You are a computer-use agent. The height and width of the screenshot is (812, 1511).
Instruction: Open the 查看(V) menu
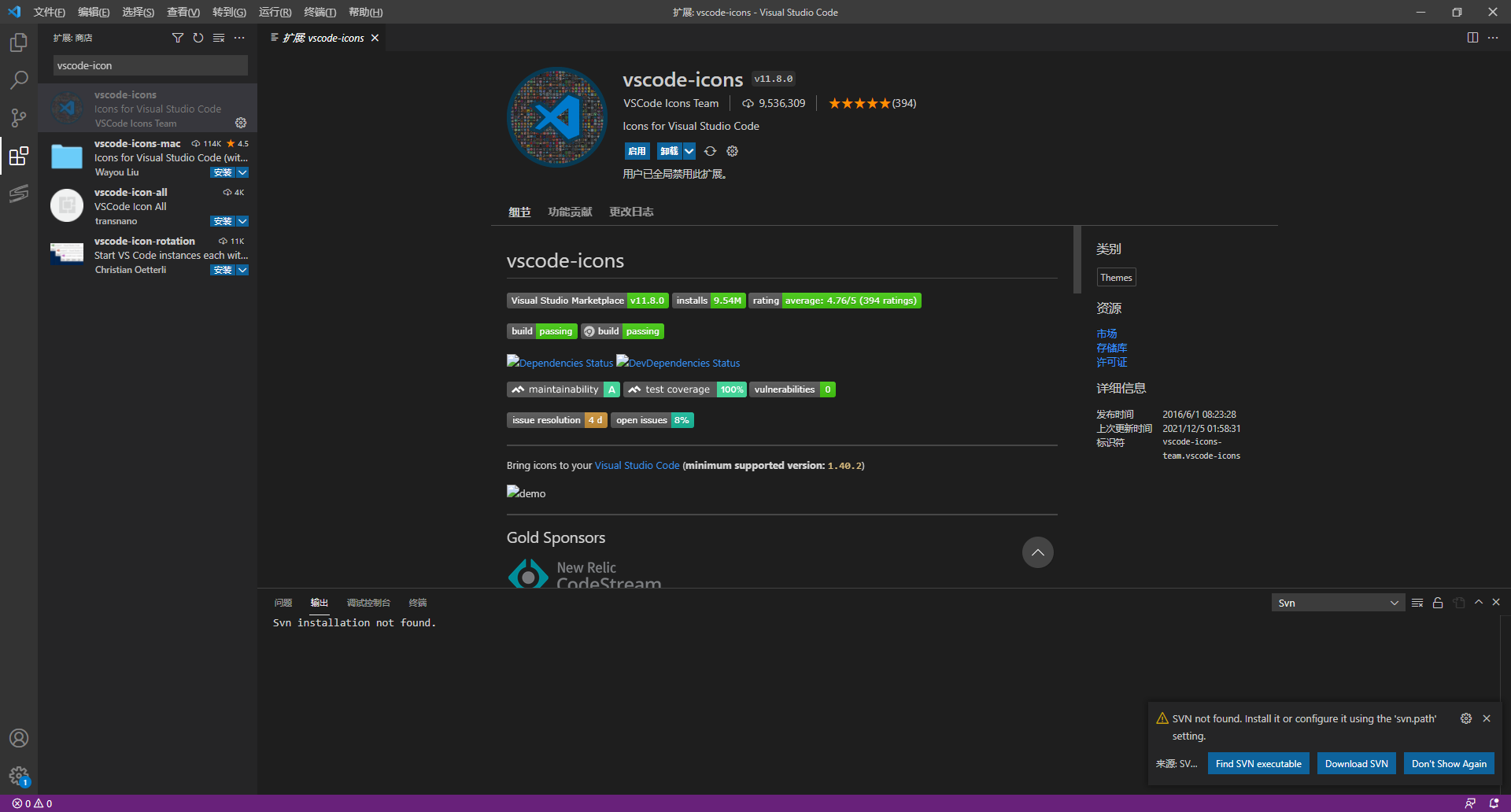tap(183, 12)
